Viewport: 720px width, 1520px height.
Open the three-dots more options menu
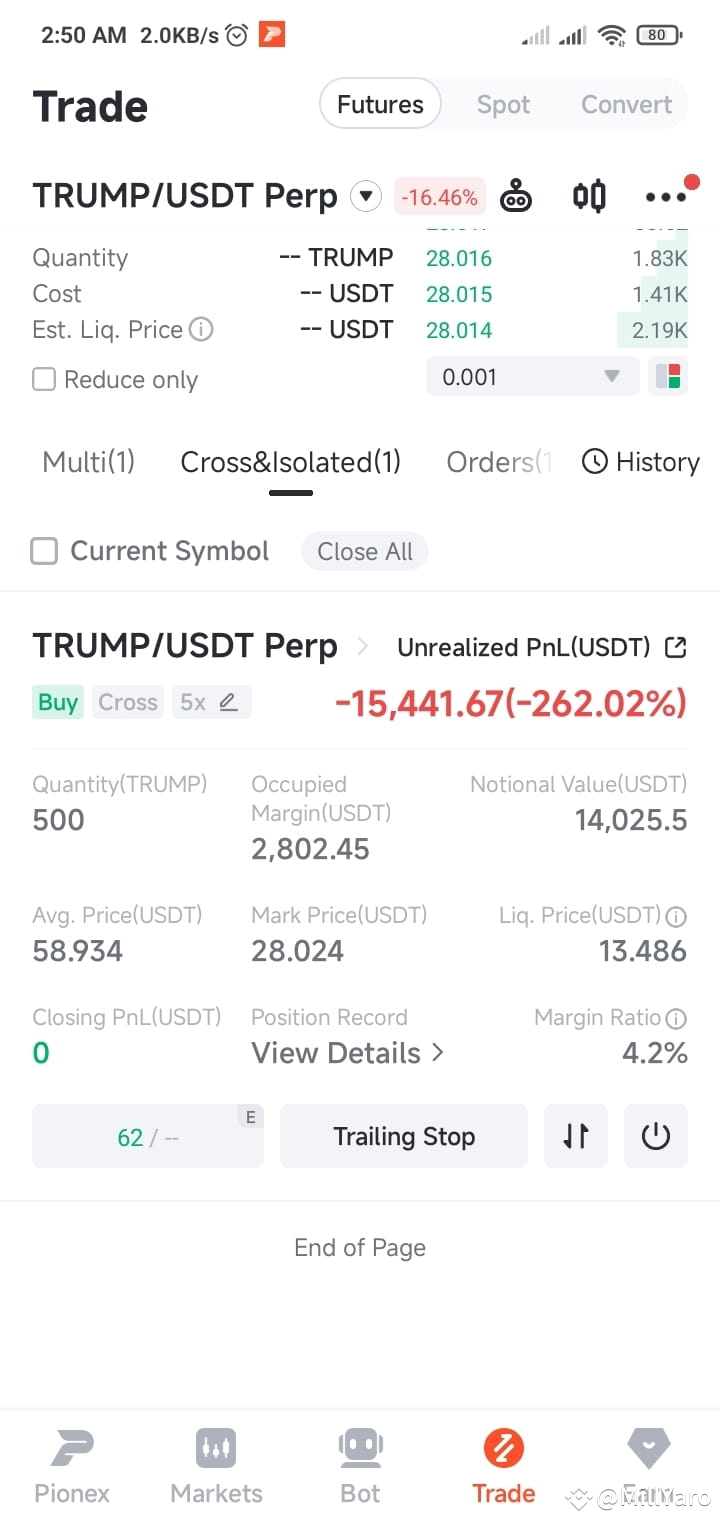pos(666,196)
